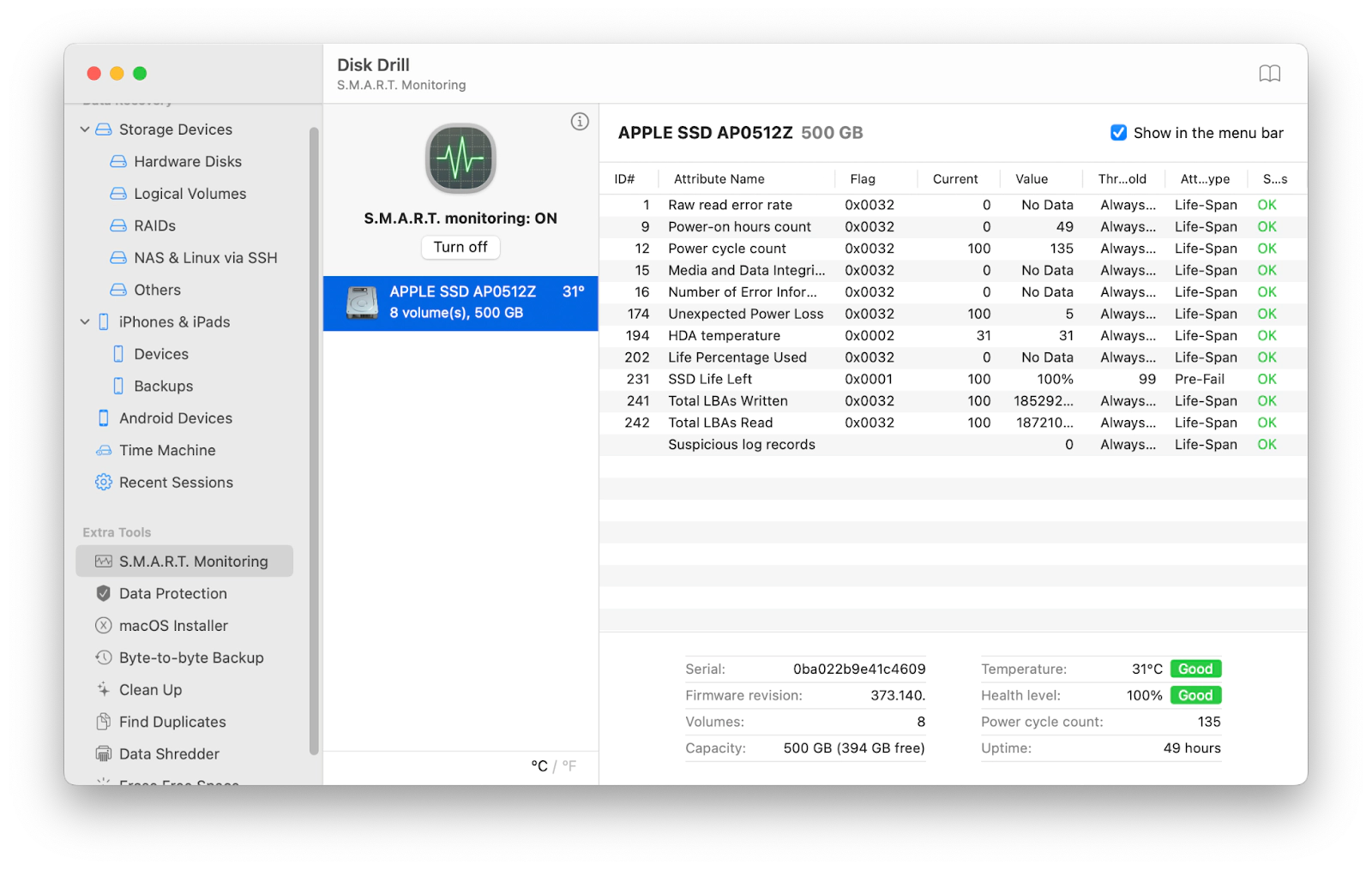Switch temperature unit to °C

(x=539, y=766)
